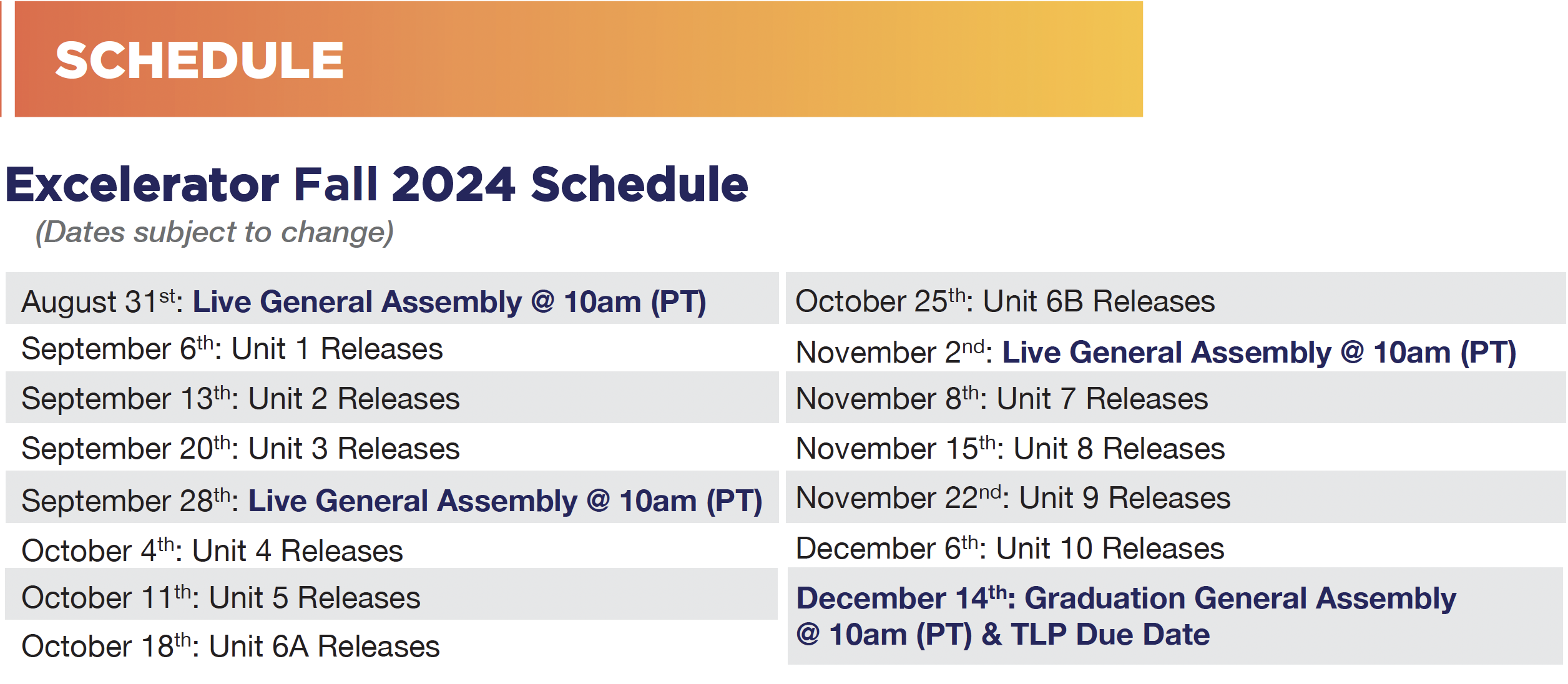Image resolution: width=1568 pixels, height=684 pixels.
Task: Pick the October 18th Unit 6A Releases row
Action: [230, 647]
